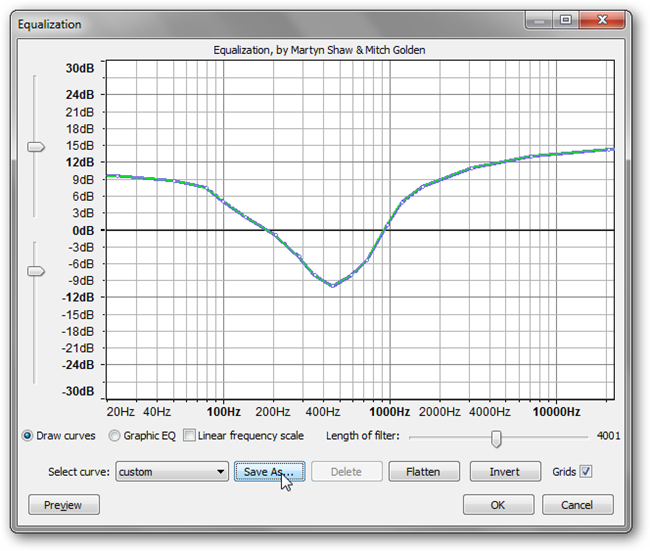
Task: Click the 4000Hz frequency label
Action: tap(490, 412)
